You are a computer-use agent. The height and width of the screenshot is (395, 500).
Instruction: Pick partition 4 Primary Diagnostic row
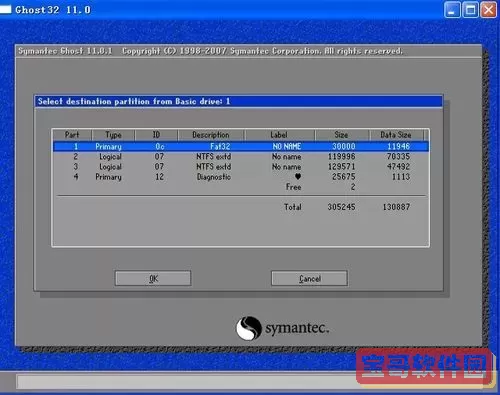(241, 177)
